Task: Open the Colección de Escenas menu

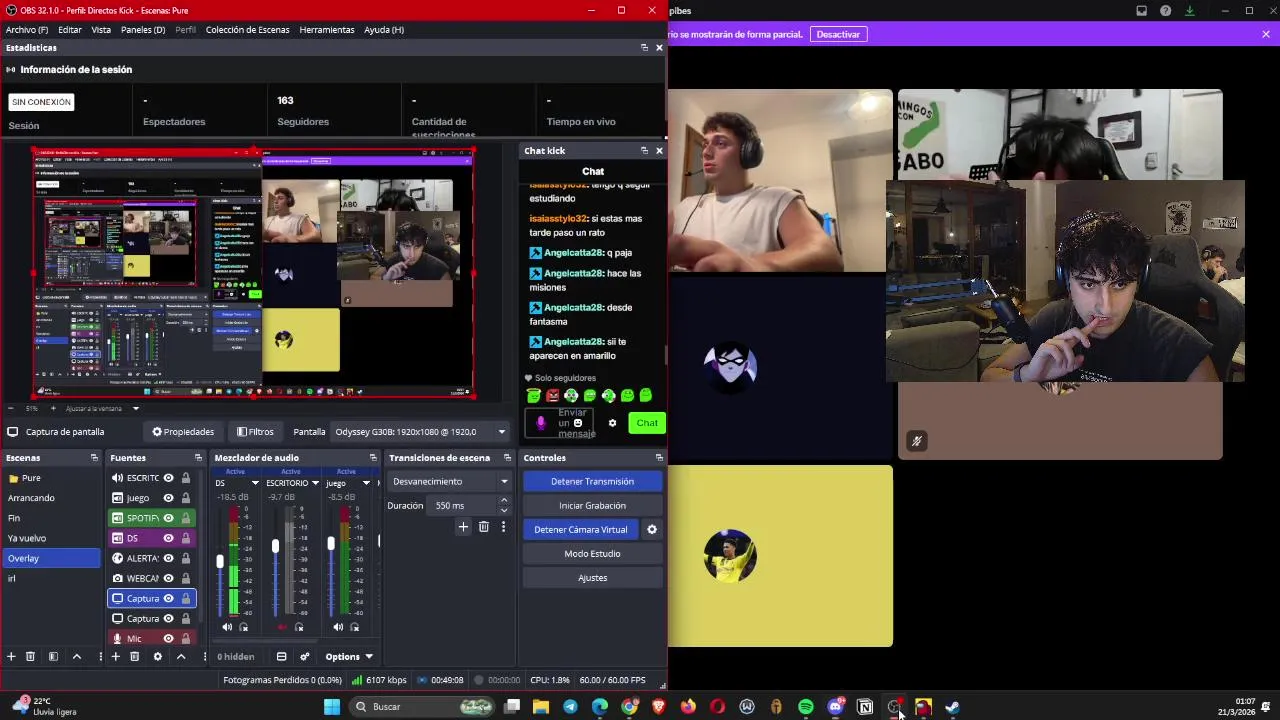Action: pyautogui.click(x=247, y=30)
